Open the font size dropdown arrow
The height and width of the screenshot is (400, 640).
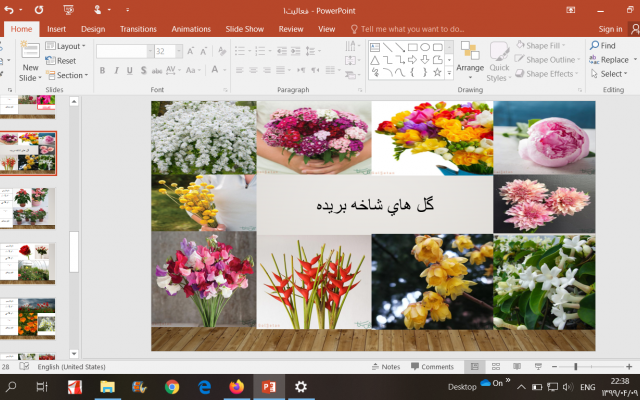(x=179, y=51)
